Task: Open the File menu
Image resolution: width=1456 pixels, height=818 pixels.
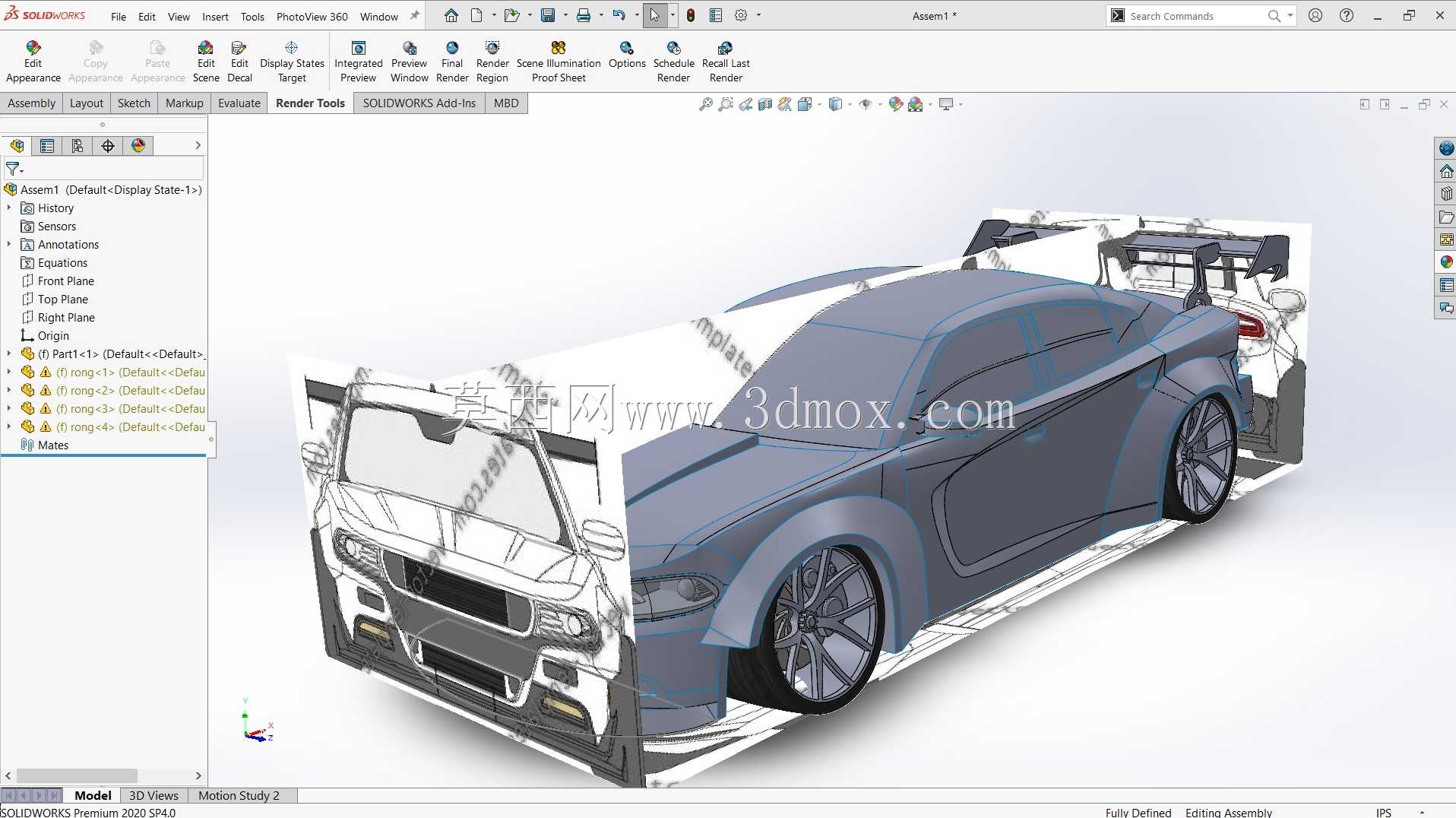Action: [119, 16]
